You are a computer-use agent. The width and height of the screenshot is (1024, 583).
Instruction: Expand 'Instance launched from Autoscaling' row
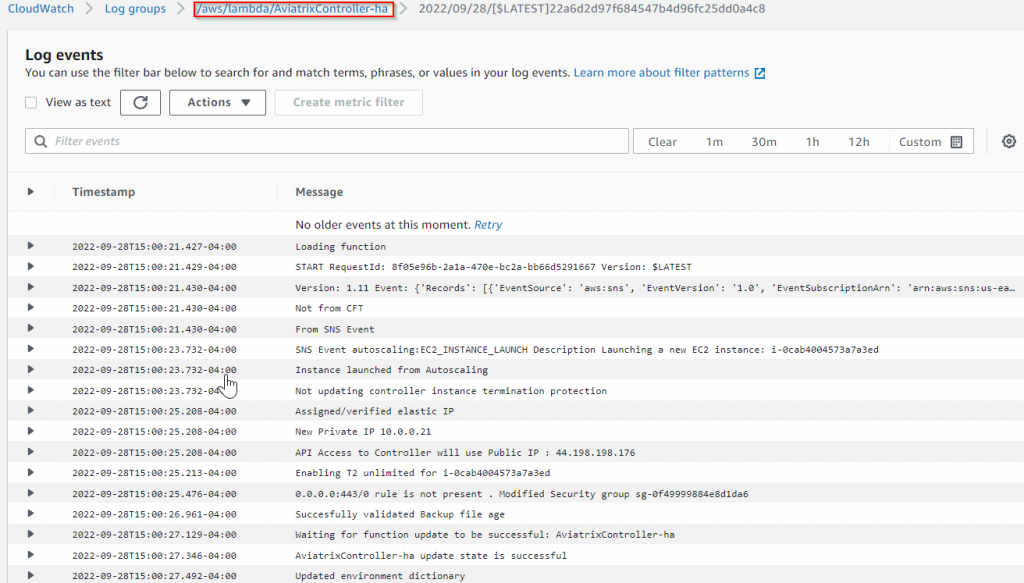[31, 370]
